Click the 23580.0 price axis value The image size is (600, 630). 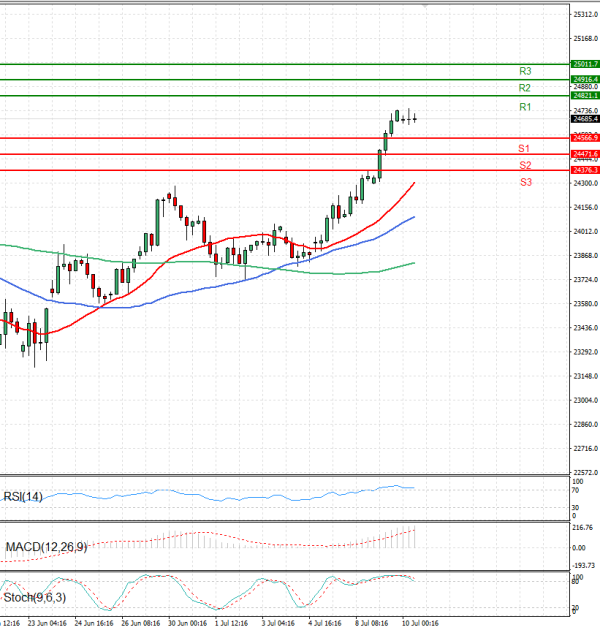tap(586, 304)
